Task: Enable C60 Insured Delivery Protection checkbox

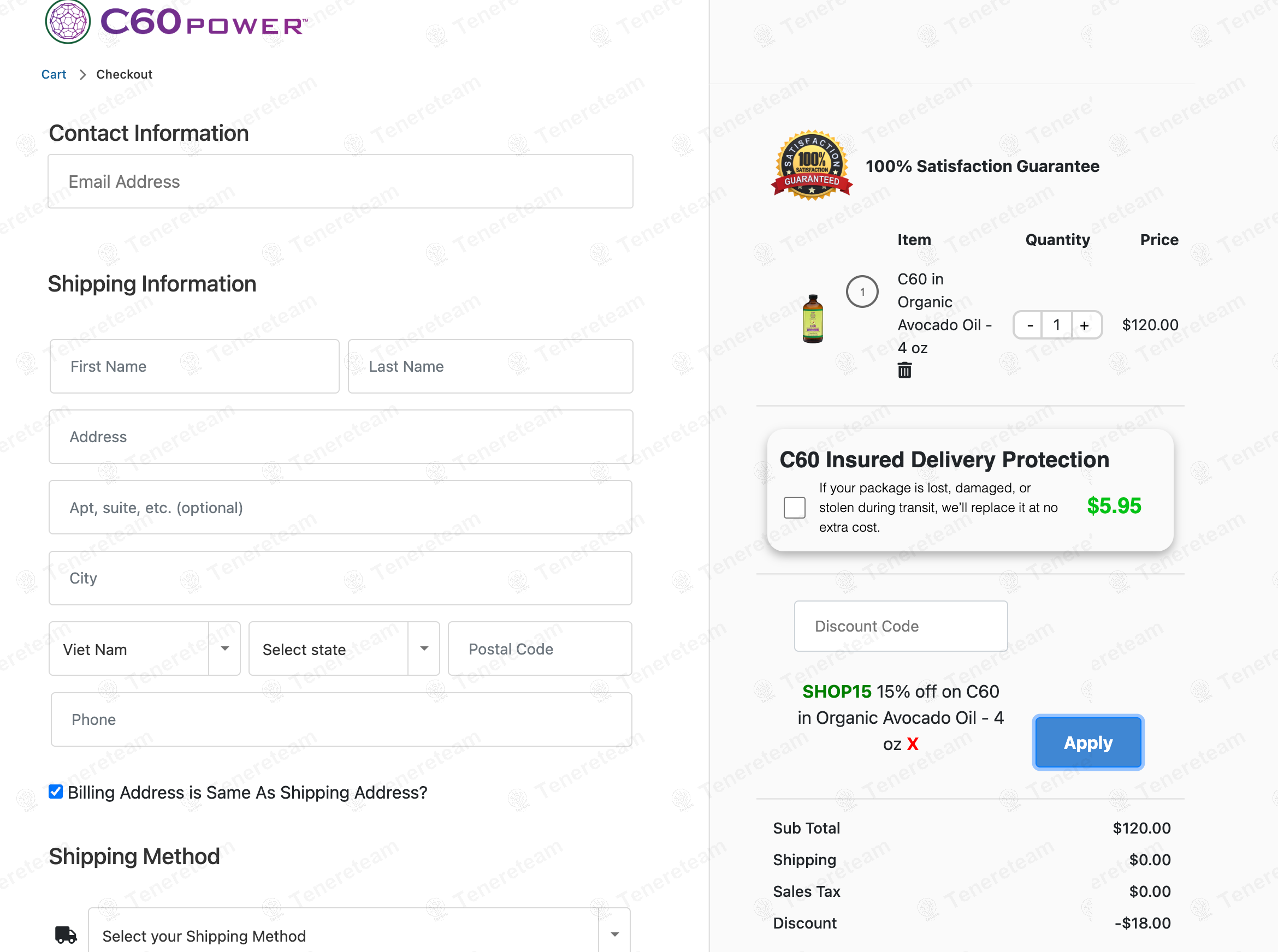Action: coord(794,508)
